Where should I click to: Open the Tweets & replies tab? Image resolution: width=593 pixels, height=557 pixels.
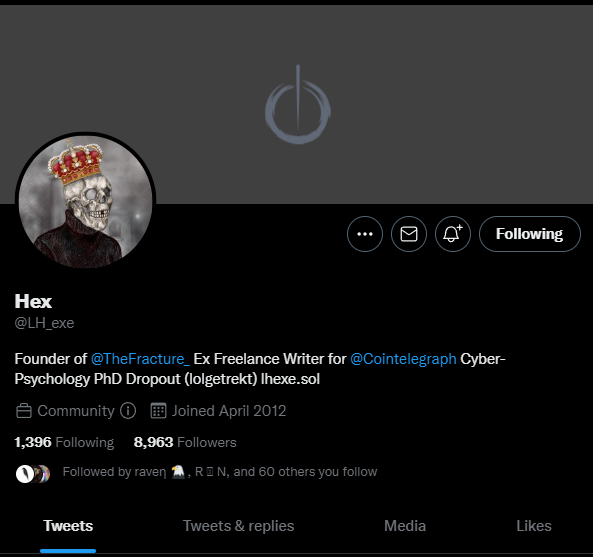click(239, 526)
